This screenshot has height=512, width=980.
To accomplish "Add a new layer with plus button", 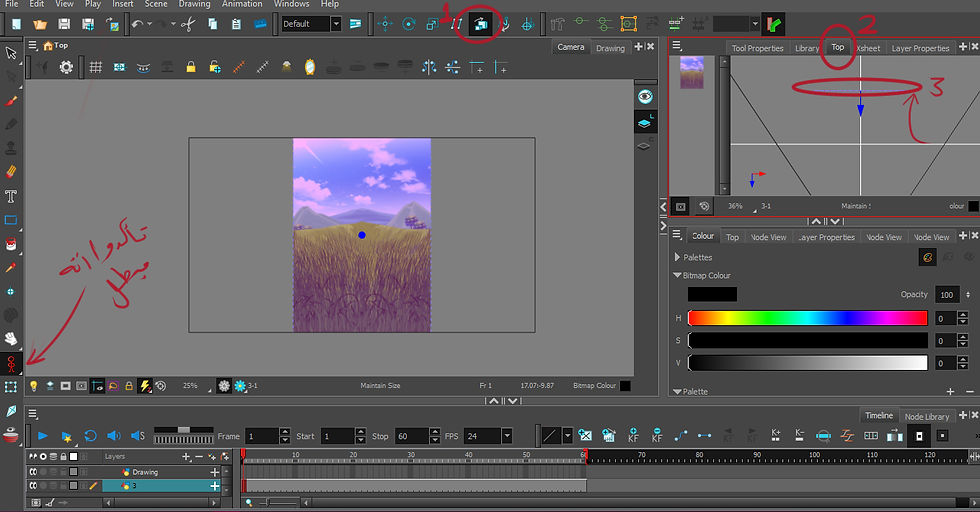I will (186, 457).
